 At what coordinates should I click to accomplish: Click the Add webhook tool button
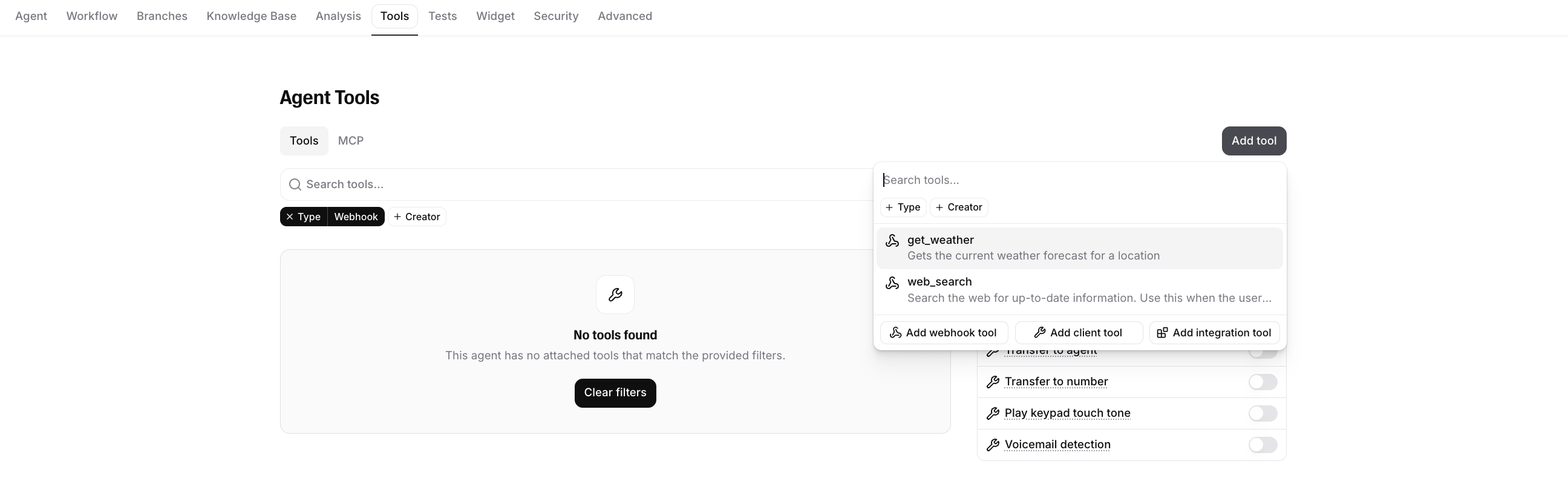(x=944, y=333)
